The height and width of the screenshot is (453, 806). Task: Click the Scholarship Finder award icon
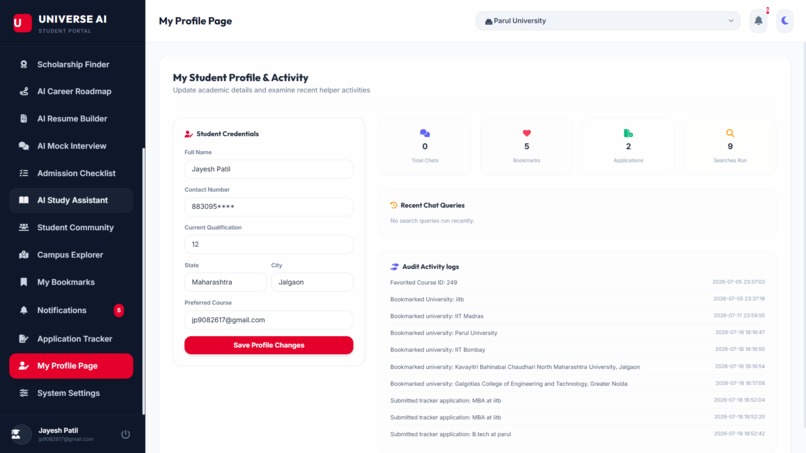[x=24, y=64]
